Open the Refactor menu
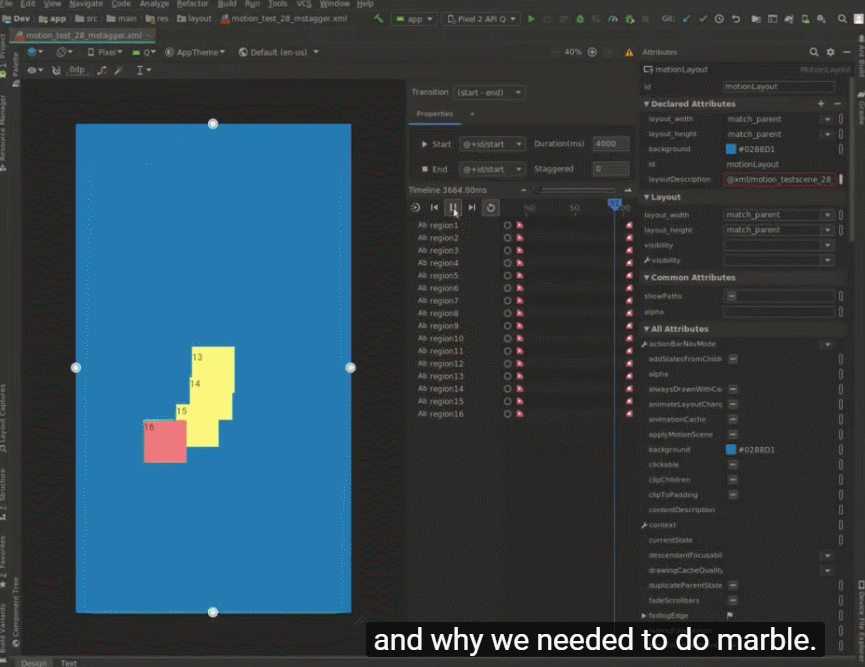 pyautogui.click(x=193, y=4)
